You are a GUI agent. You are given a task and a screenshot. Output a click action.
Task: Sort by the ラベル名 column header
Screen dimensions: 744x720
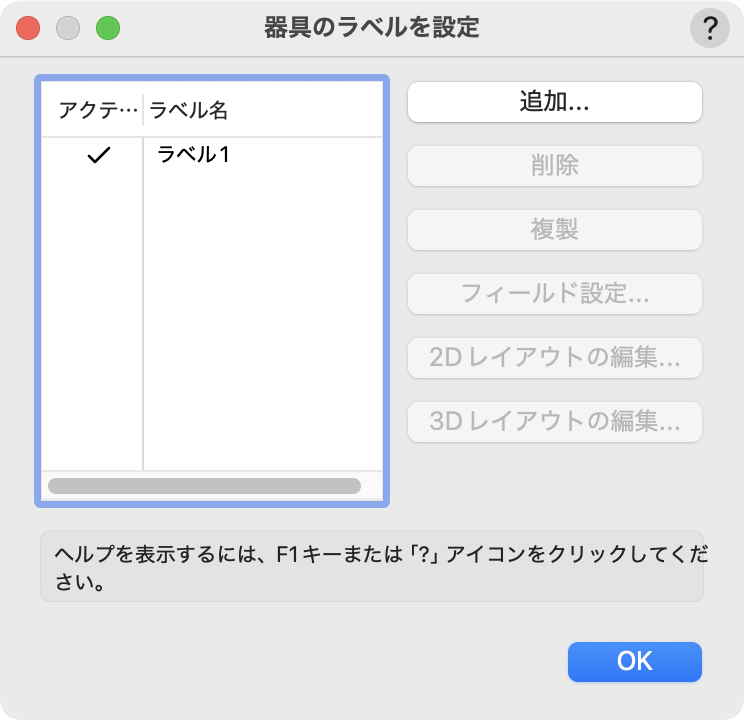262,110
